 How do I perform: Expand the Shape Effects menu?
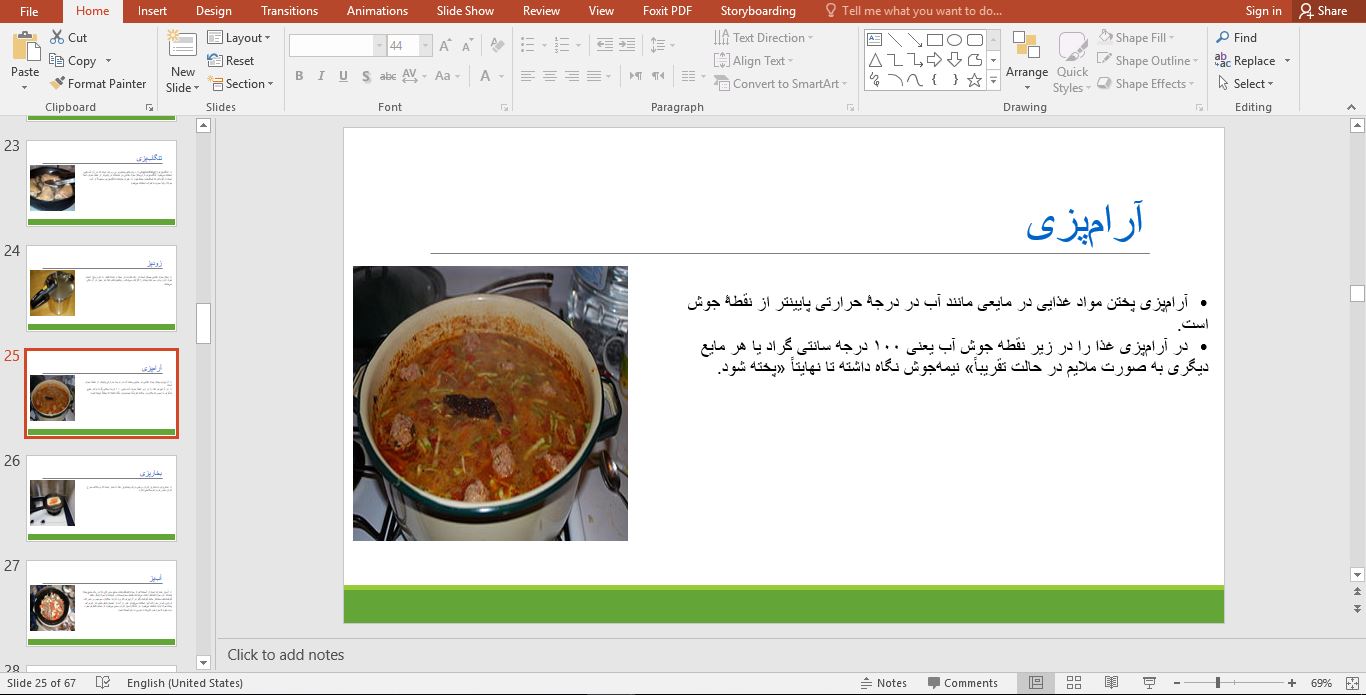(x=1147, y=84)
